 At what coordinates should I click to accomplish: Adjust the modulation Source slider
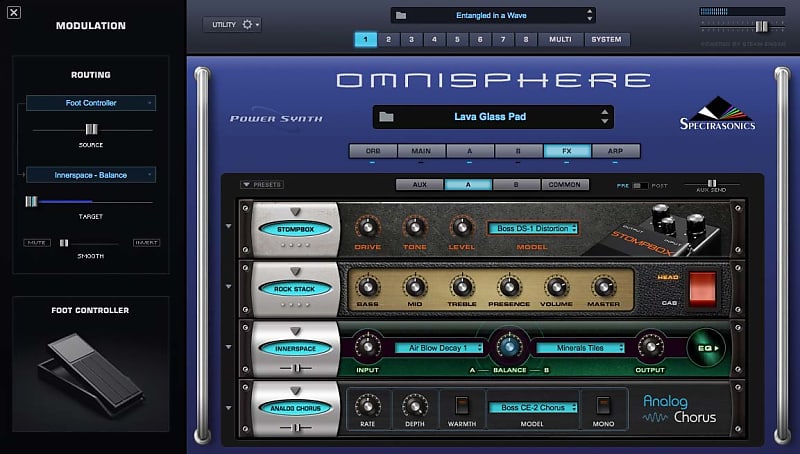(x=91, y=130)
